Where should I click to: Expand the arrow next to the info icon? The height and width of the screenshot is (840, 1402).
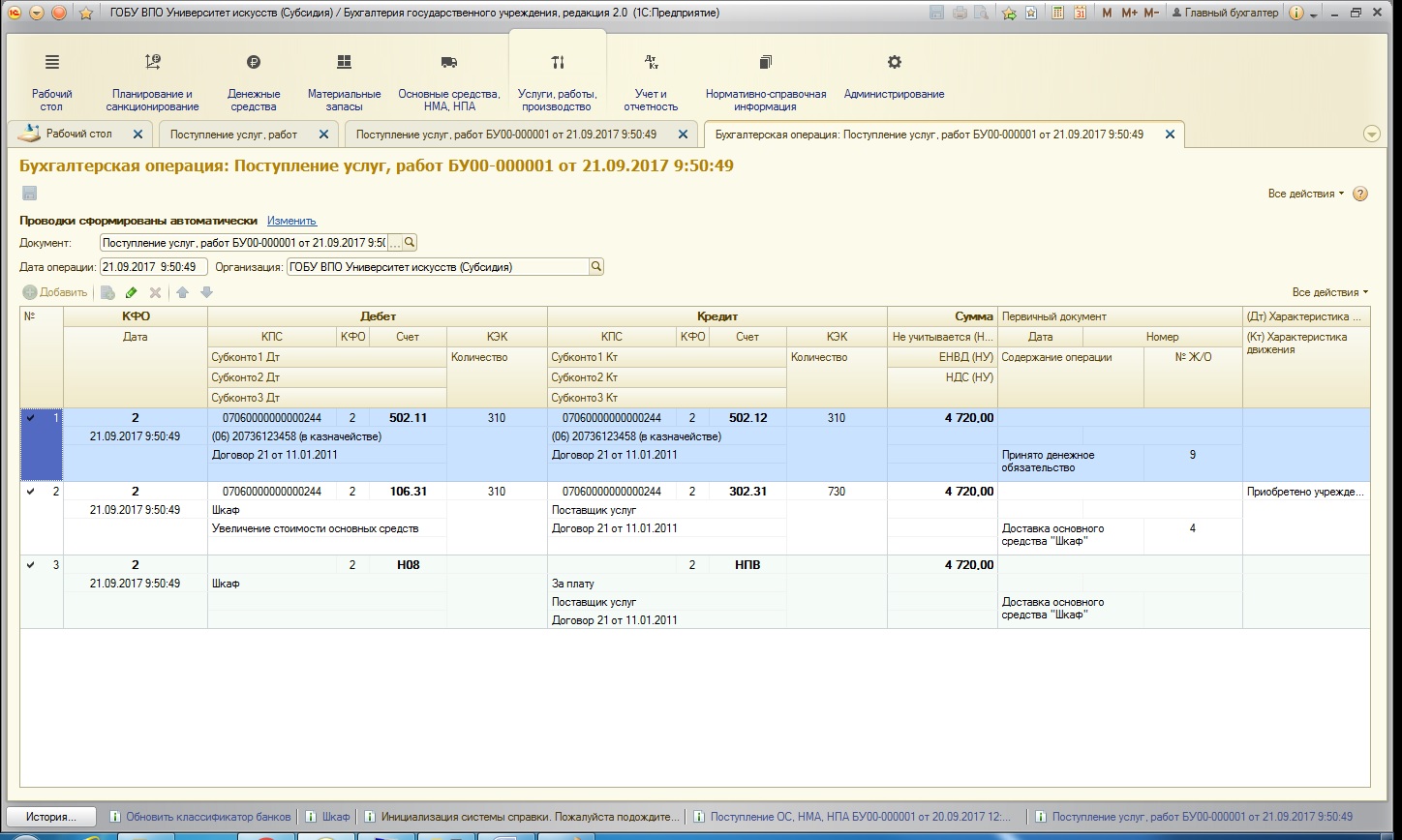pyautogui.click(x=1313, y=15)
